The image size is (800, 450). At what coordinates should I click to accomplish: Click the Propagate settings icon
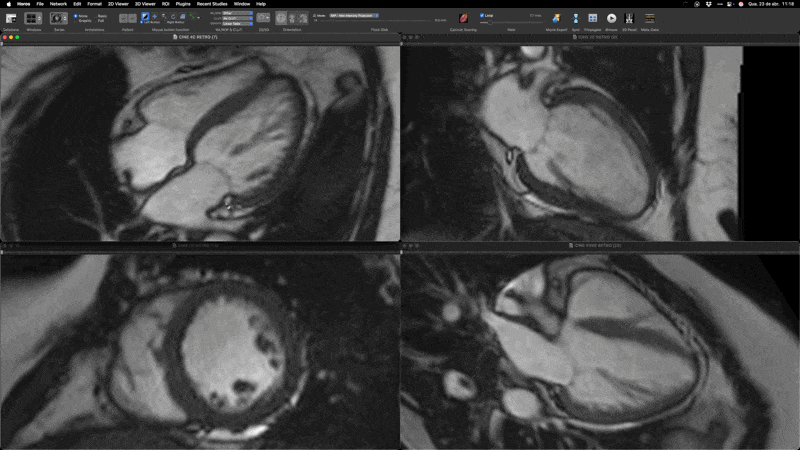[592, 18]
